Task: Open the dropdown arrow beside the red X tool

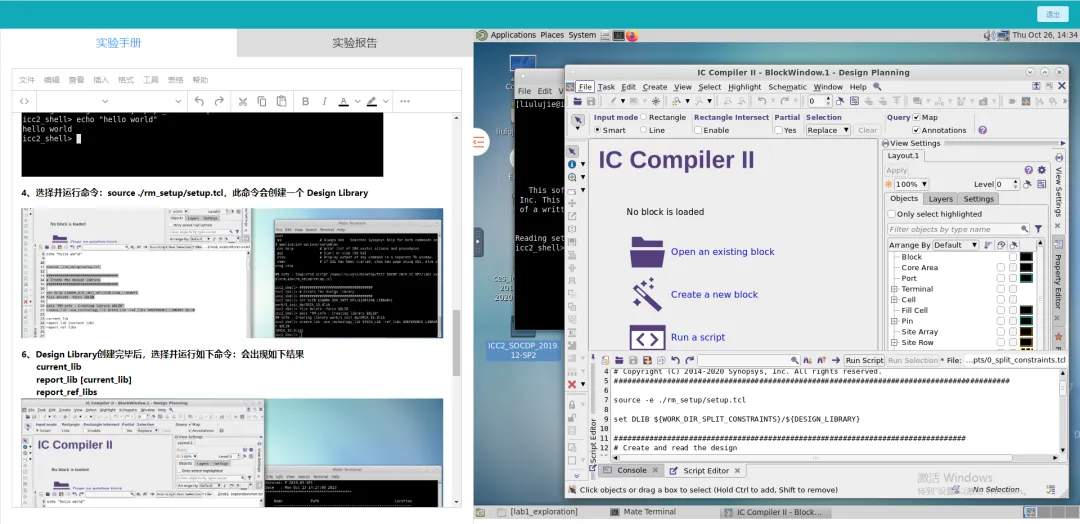Action: [x=583, y=384]
